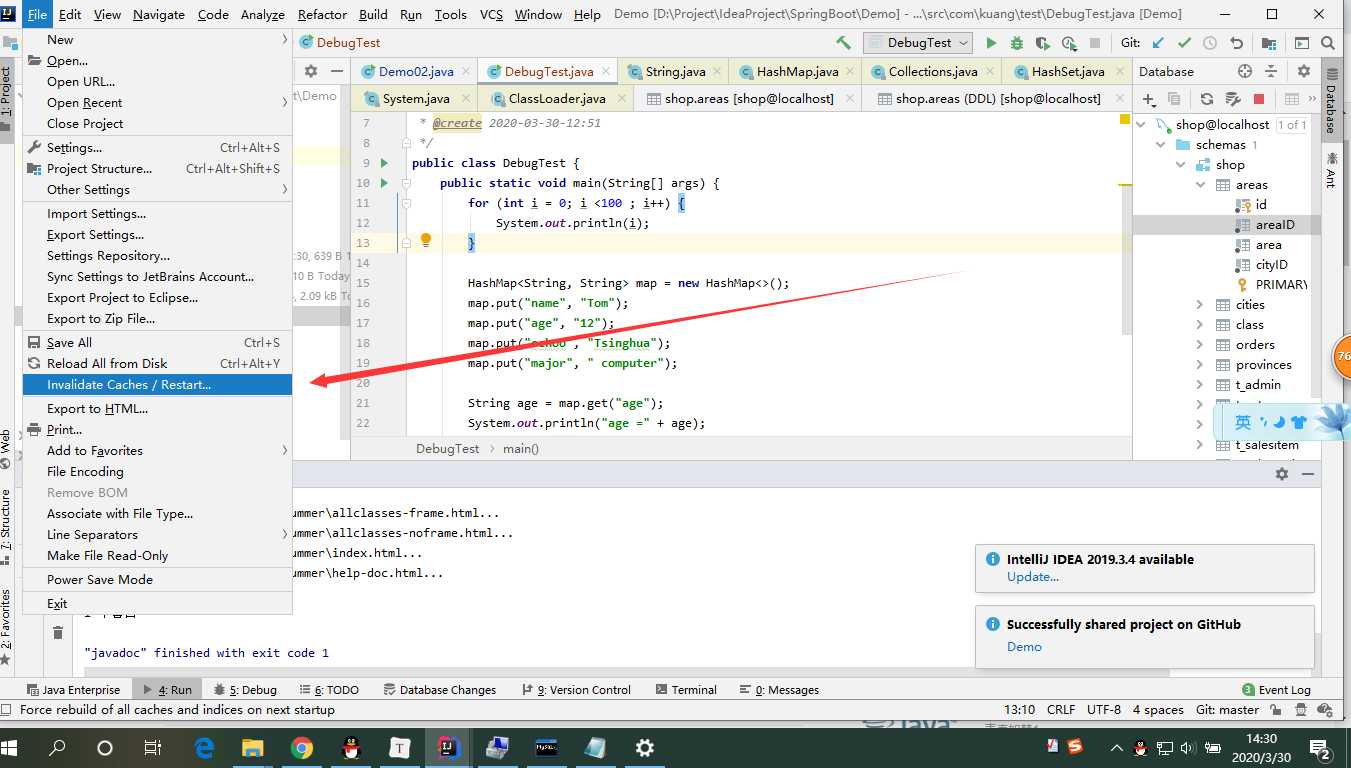Toggle Power Save Mode menu item
The height and width of the screenshot is (768, 1351).
point(157,579)
